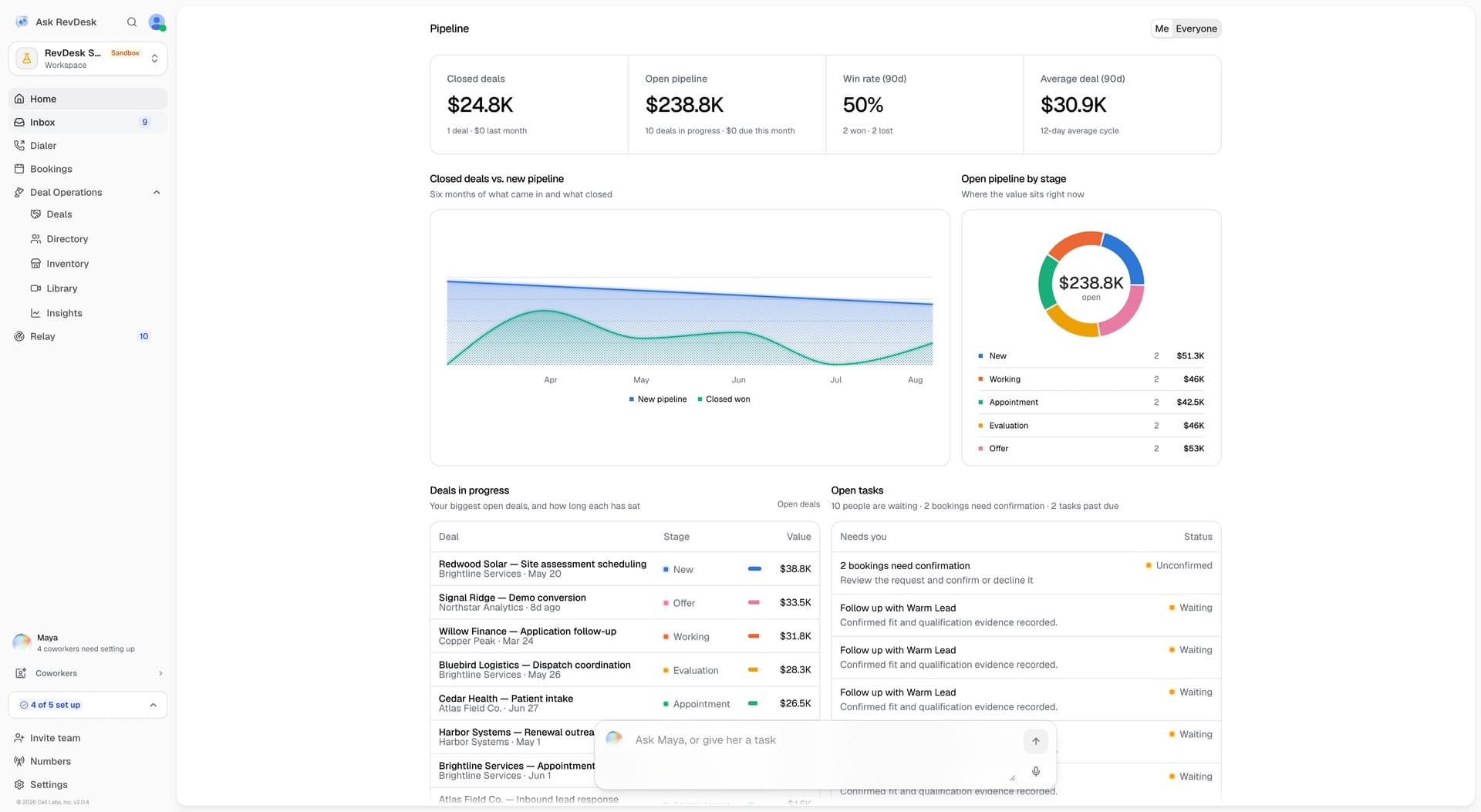Open the user profile avatar
The width and height of the screenshot is (1481, 812).
pyautogui.click(x=157, y=22)
